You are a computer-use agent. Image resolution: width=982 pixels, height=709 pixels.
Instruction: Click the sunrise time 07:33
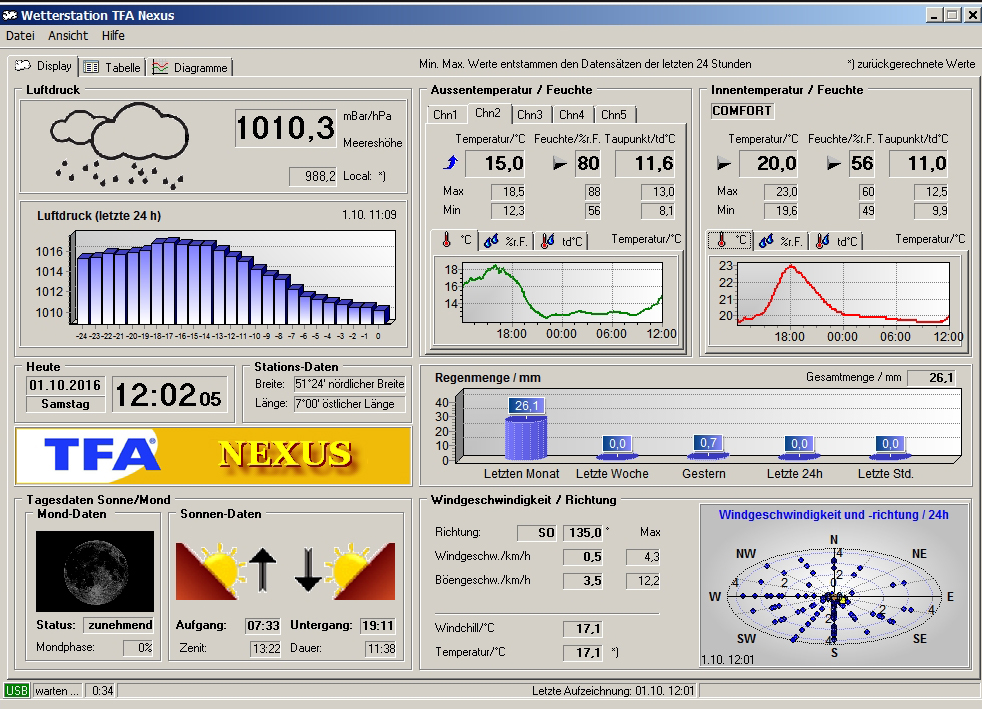(263, 626)
